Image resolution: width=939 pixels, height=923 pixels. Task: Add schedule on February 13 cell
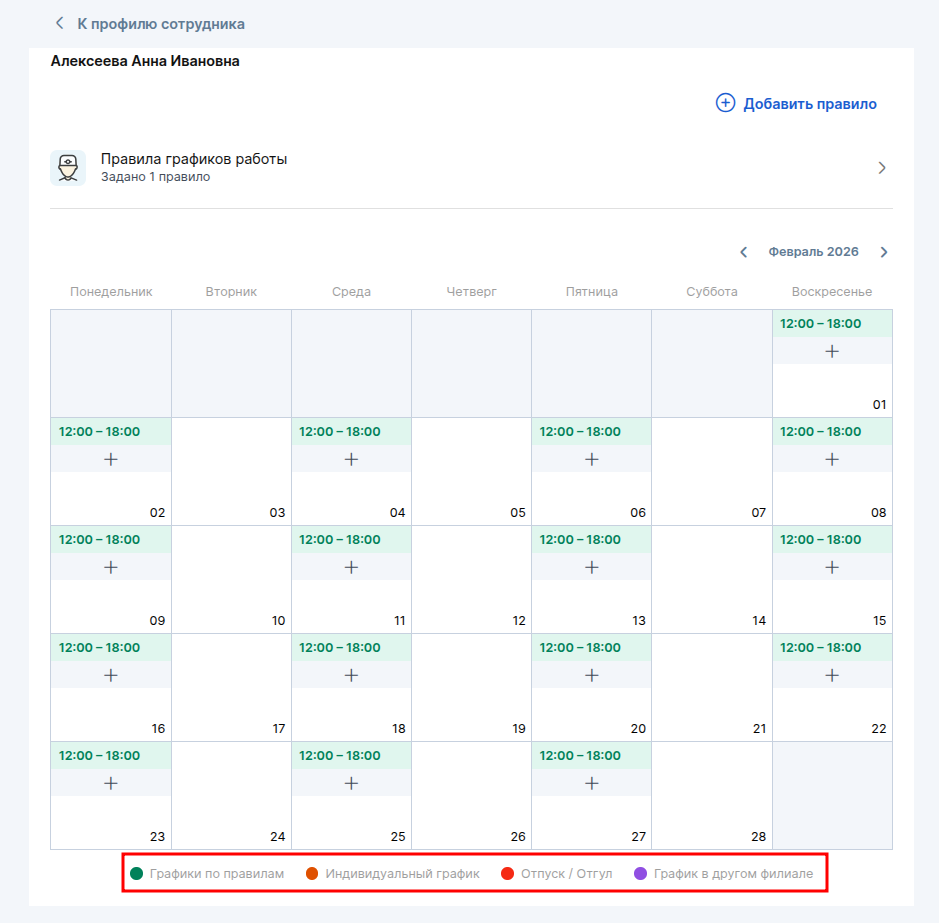click(591, 567)
